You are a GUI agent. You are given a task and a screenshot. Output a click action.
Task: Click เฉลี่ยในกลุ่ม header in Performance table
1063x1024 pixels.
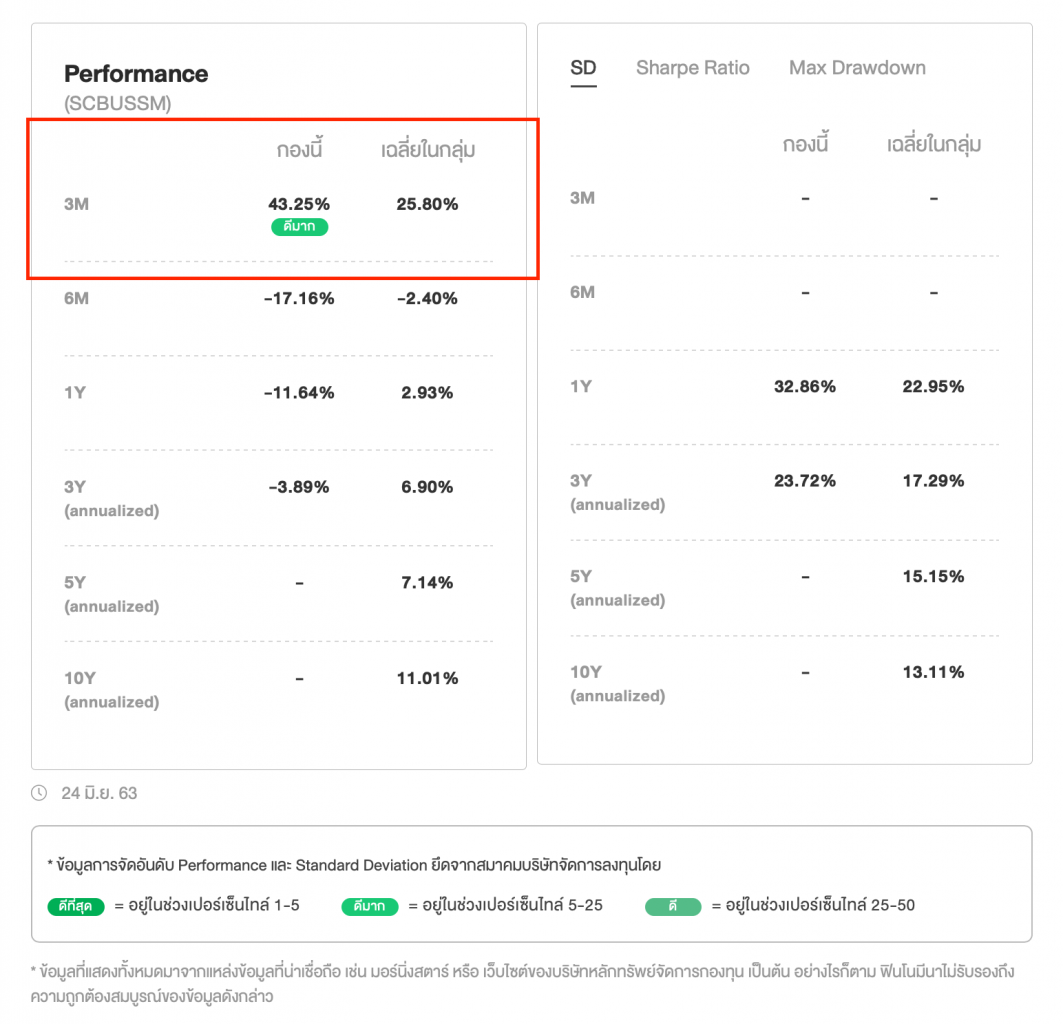(427, 151)
